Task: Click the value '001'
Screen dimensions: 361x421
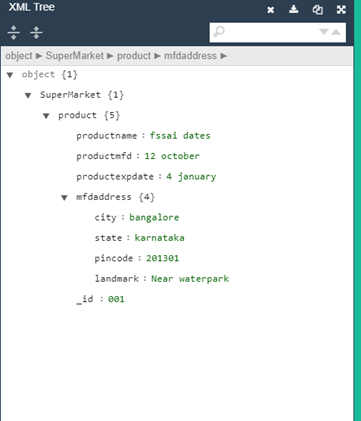Action: pos(116,299)
